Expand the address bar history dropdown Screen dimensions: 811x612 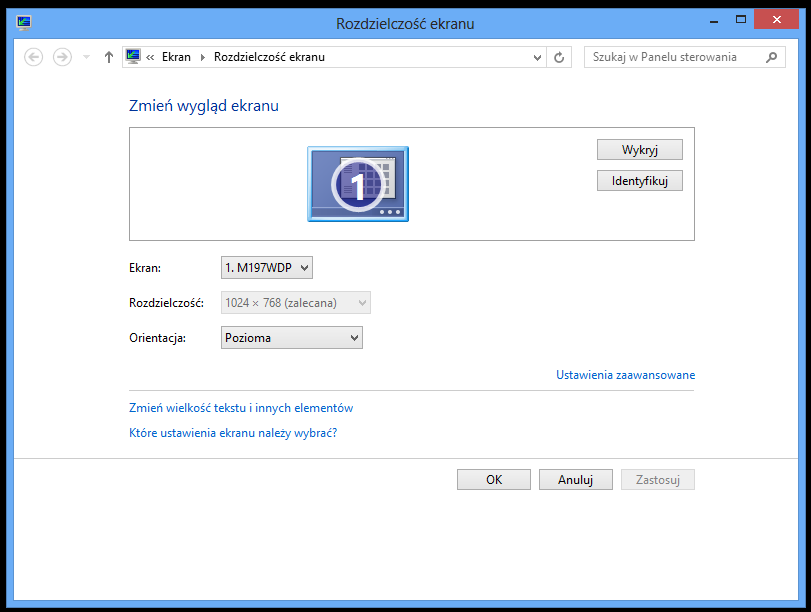537,57
